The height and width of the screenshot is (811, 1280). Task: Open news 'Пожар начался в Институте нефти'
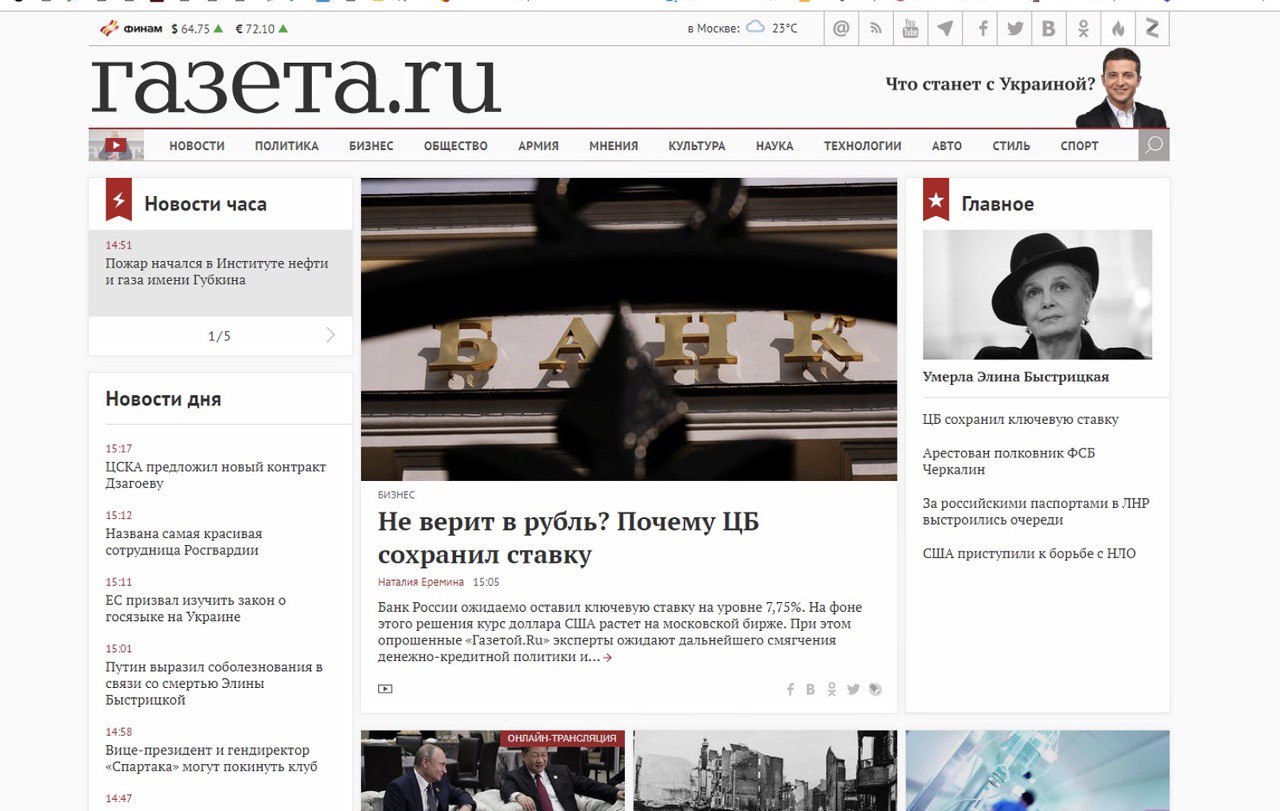click(x=217, y=272)
